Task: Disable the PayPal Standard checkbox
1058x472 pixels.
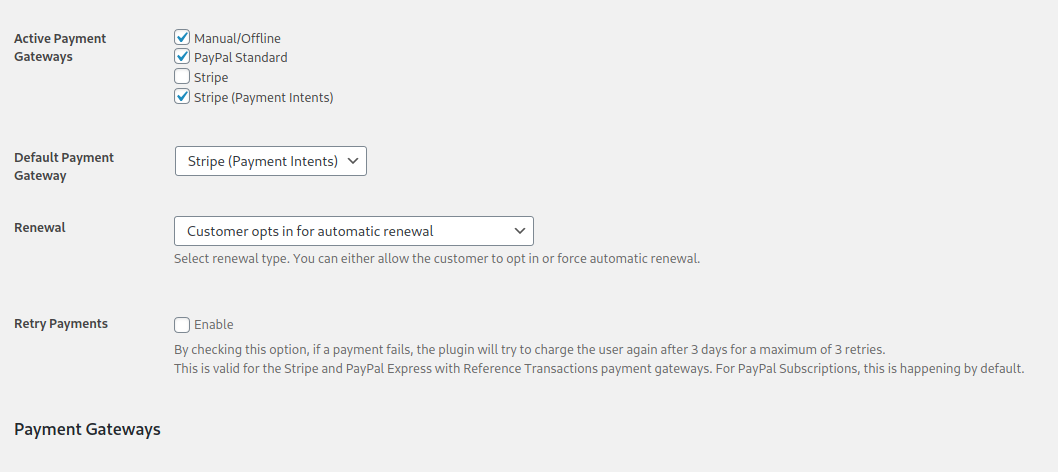Action: (x=182, y=56)
